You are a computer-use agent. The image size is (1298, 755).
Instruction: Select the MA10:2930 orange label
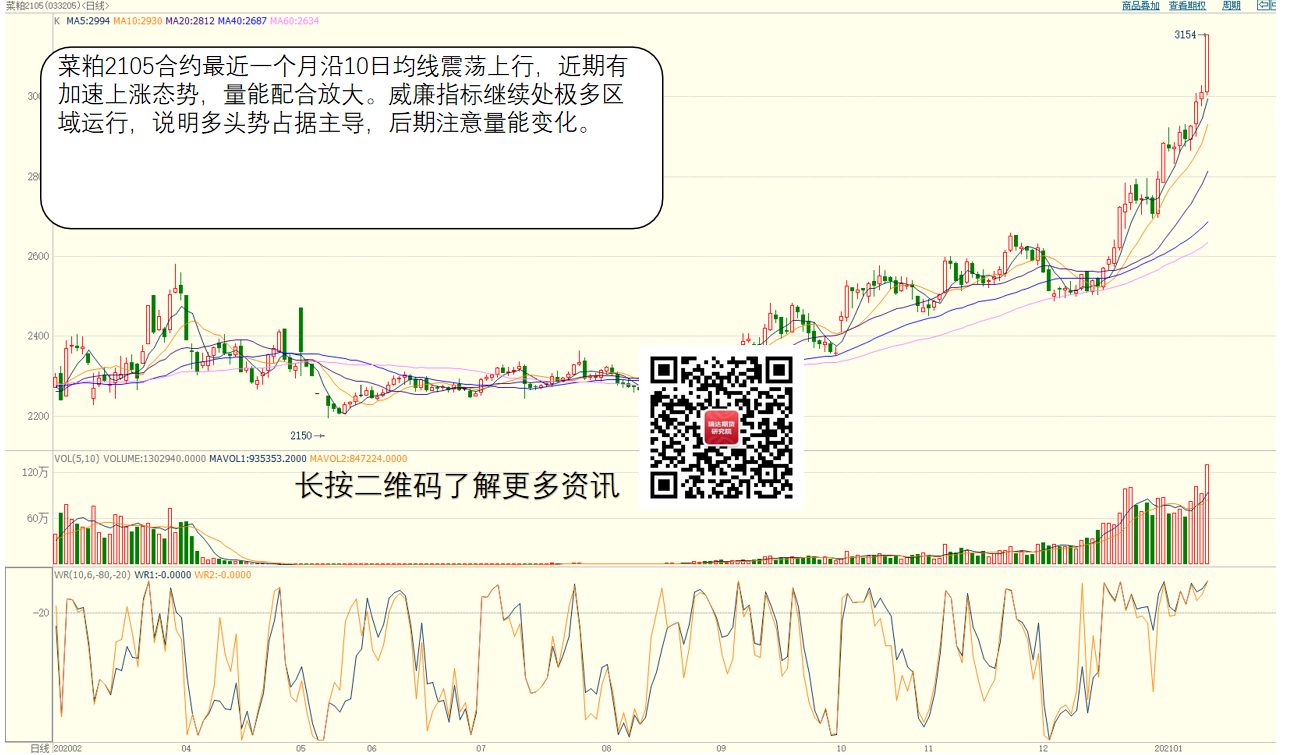[137, 20]
